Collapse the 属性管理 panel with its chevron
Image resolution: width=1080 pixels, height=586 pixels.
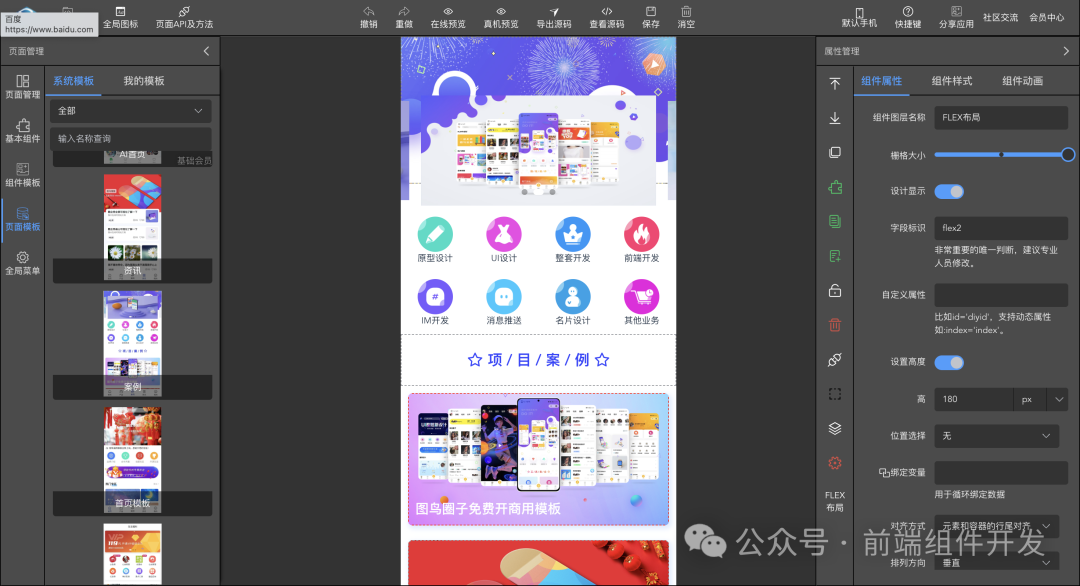pos(1066,51)
